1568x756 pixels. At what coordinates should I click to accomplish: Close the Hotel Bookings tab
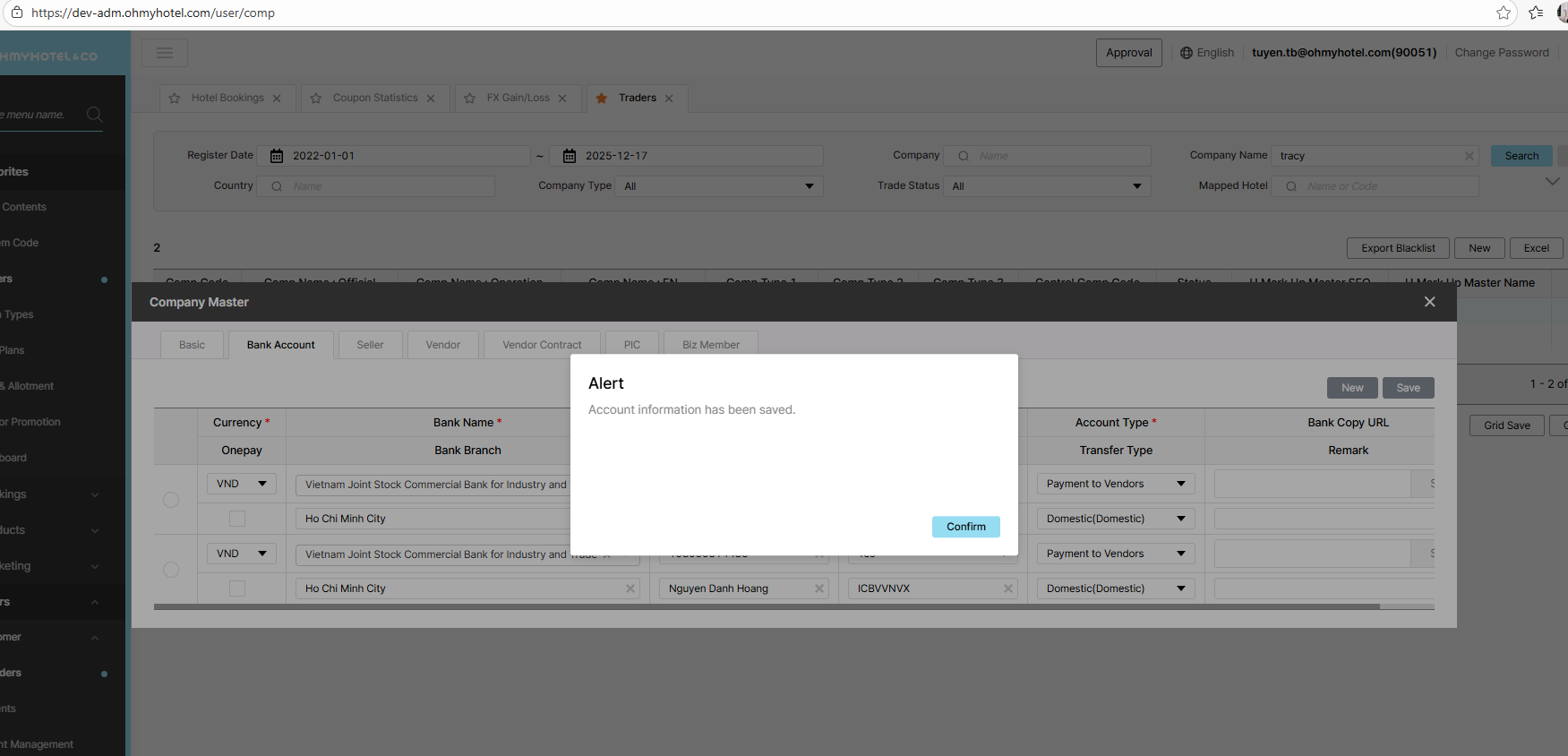coord(277,99)
